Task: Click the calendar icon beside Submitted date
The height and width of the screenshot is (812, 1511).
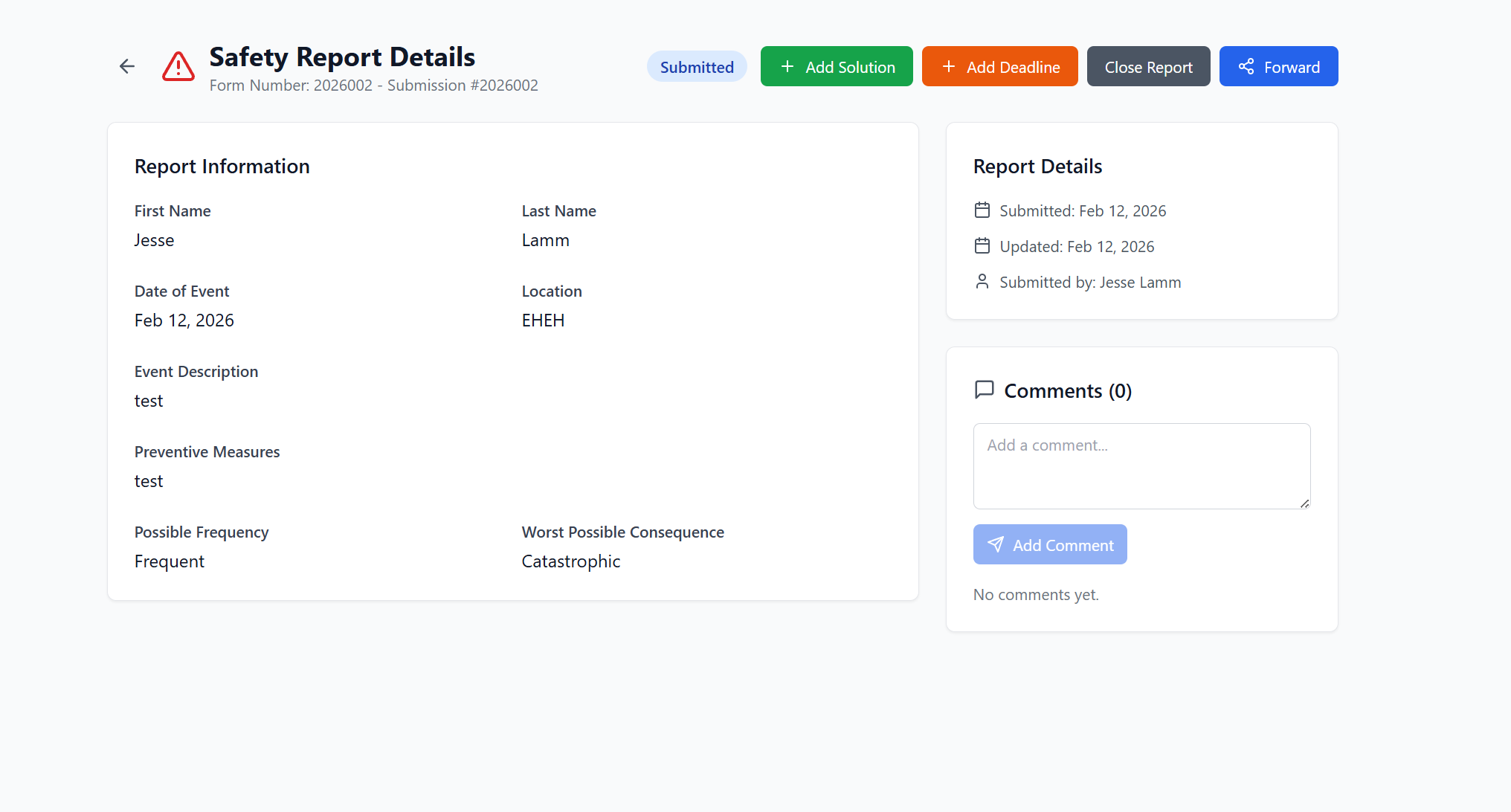Action: point(982,210)
